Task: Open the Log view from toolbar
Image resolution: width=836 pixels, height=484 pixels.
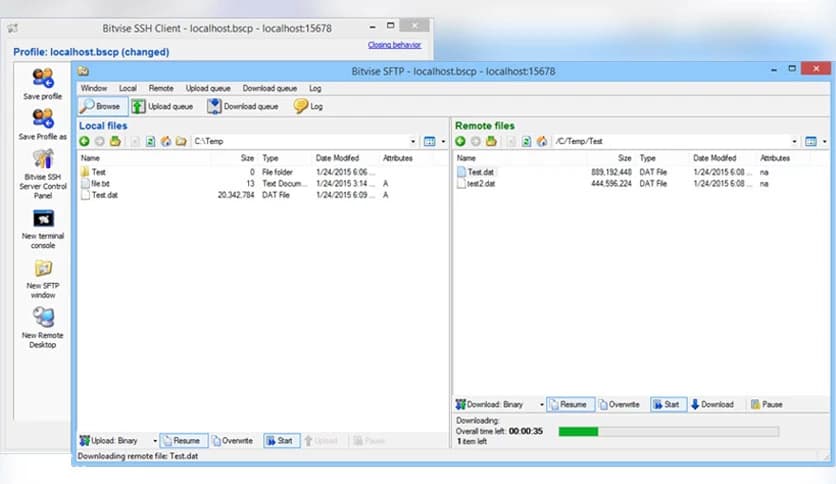Action: pos(308,106)
